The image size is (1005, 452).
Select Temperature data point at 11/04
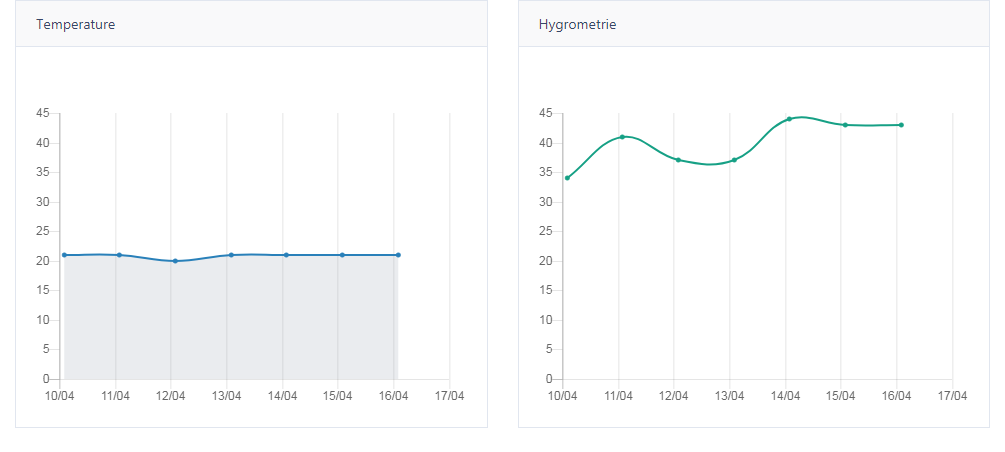(x=119, y=255)
